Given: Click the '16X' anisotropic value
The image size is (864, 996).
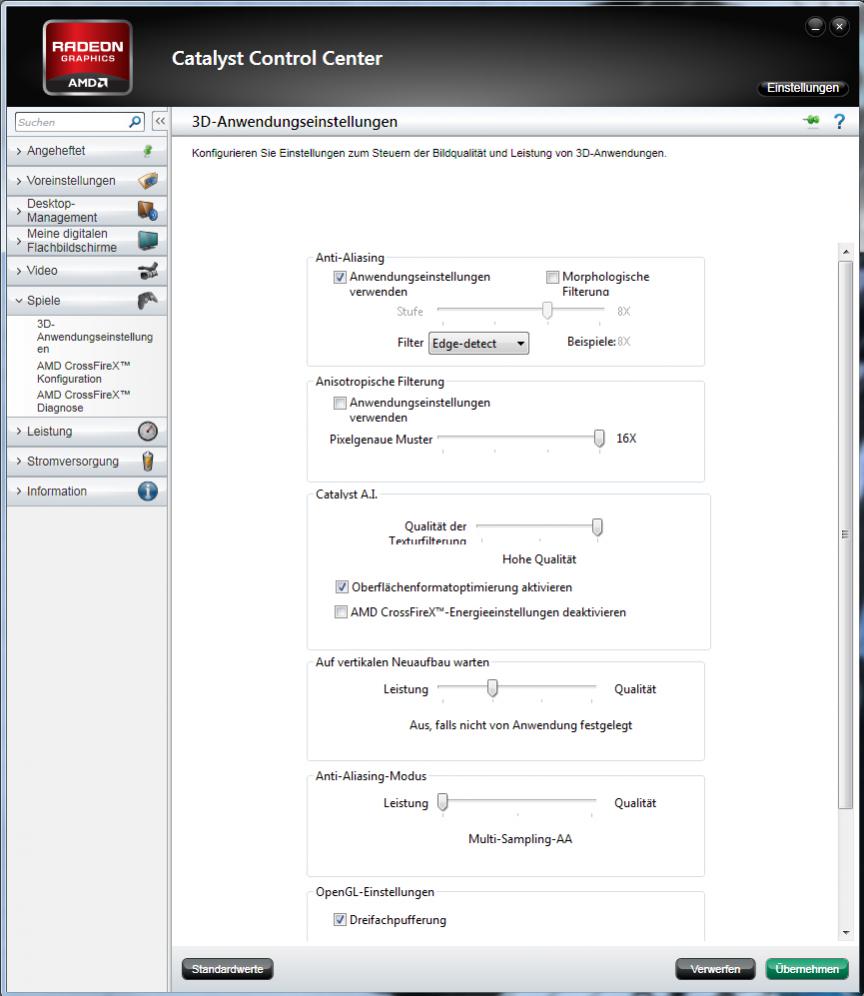Looking at the screenshot, I should click(x=626, y=438).
